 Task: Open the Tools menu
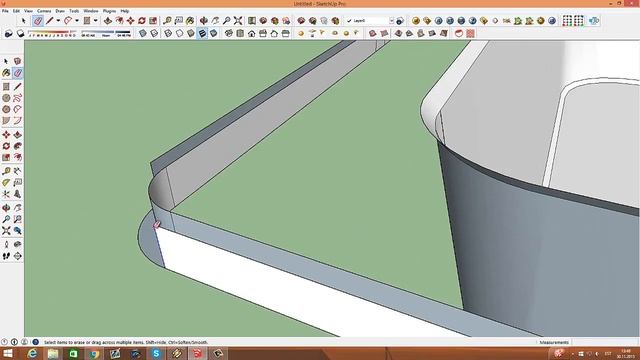pos(74,11)
